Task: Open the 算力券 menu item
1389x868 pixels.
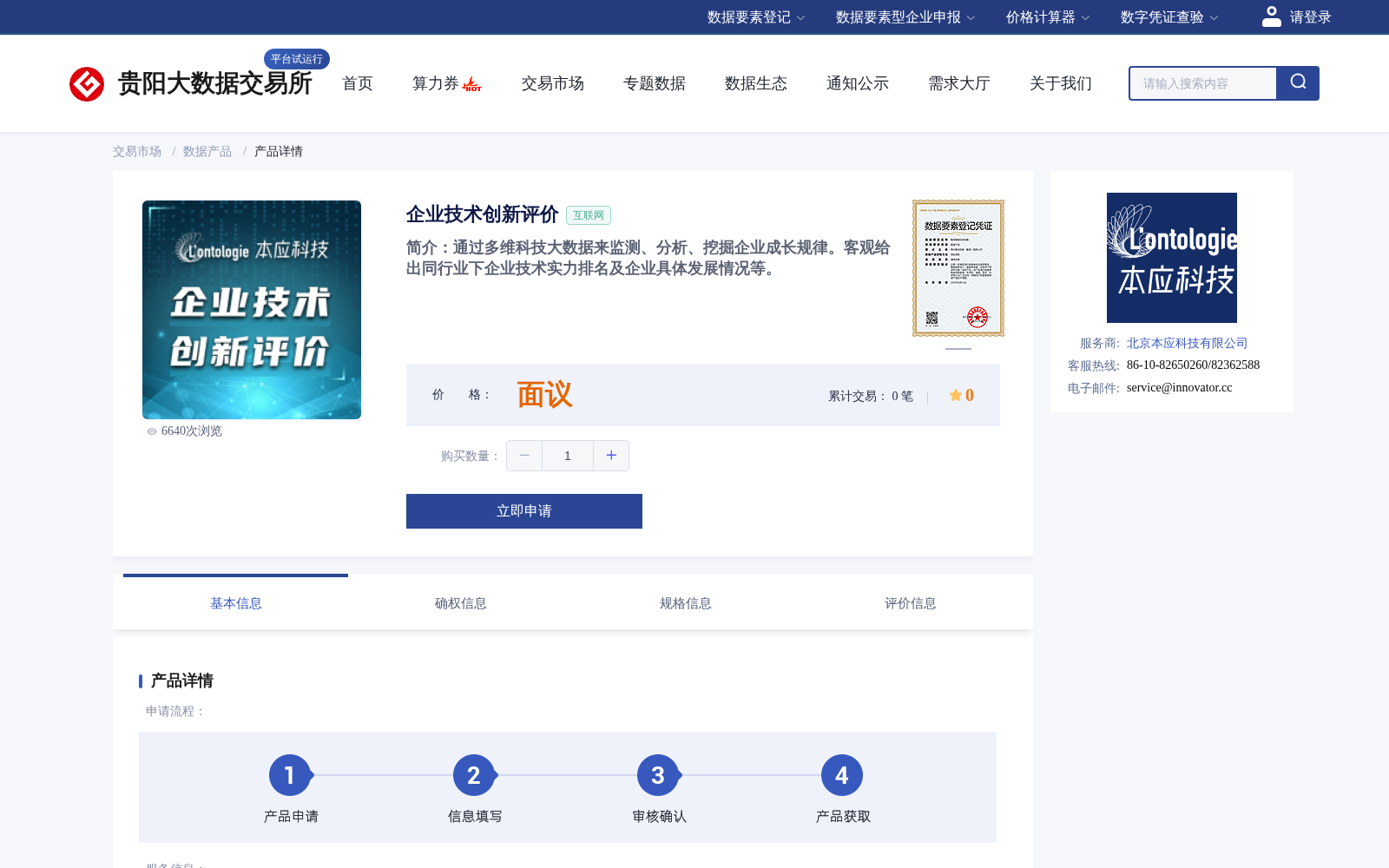Action: pos(435,83)
